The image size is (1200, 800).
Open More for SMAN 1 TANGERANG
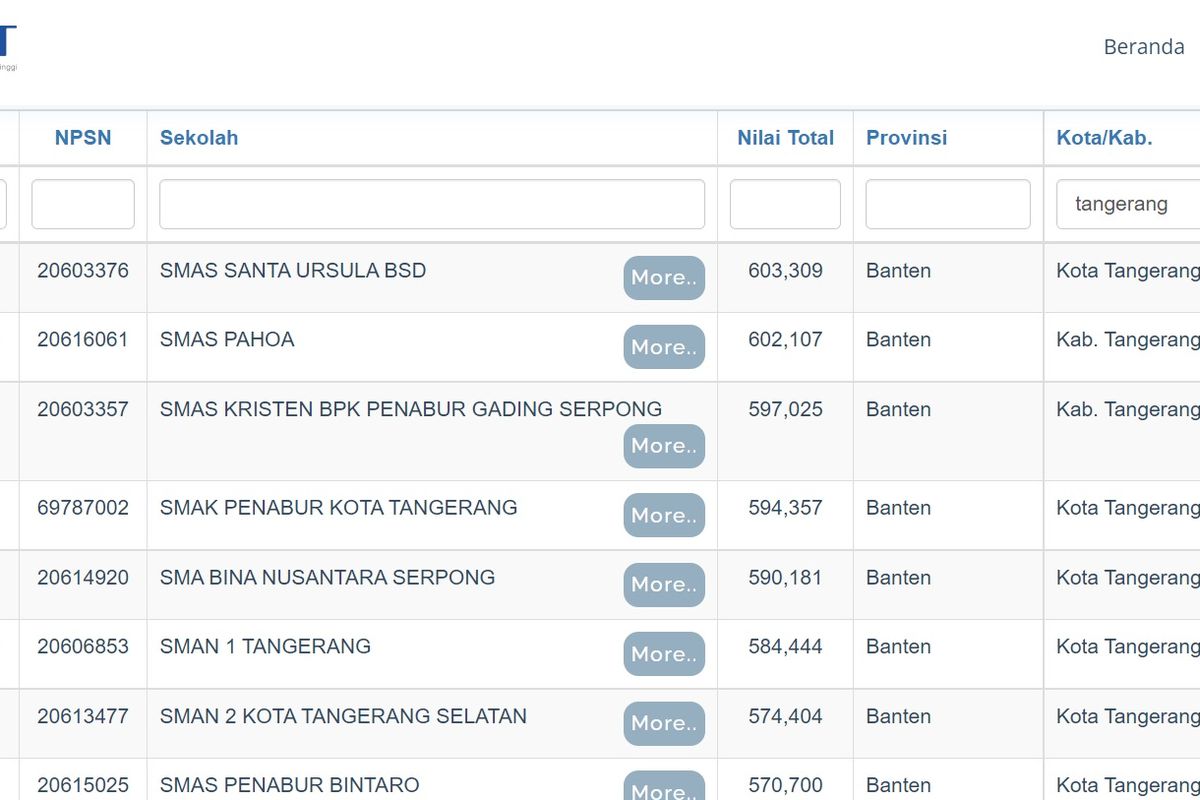pos(664,654)
